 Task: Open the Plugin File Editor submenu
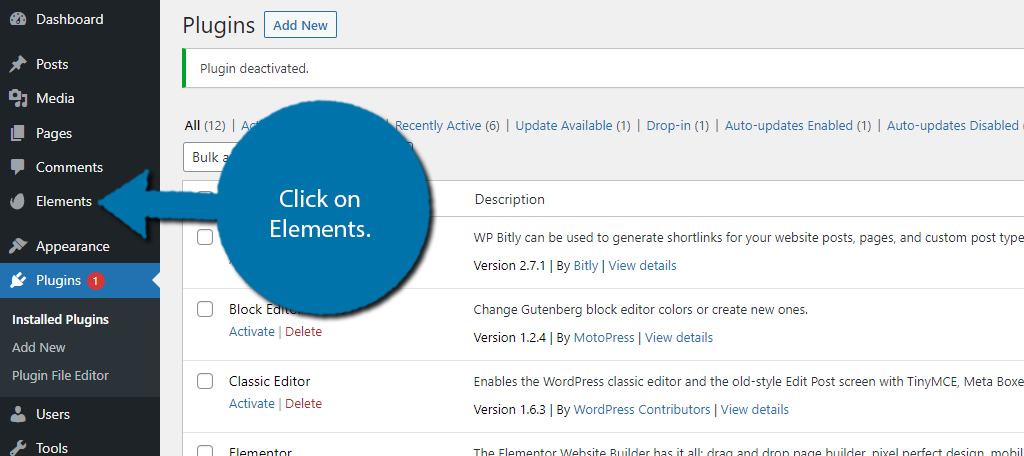click(60, 376)
